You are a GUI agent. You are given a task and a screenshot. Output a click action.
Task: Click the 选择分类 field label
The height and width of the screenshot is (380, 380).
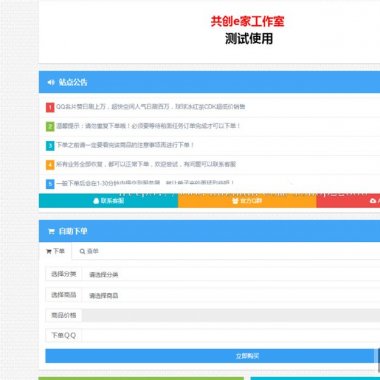[64, 274]
